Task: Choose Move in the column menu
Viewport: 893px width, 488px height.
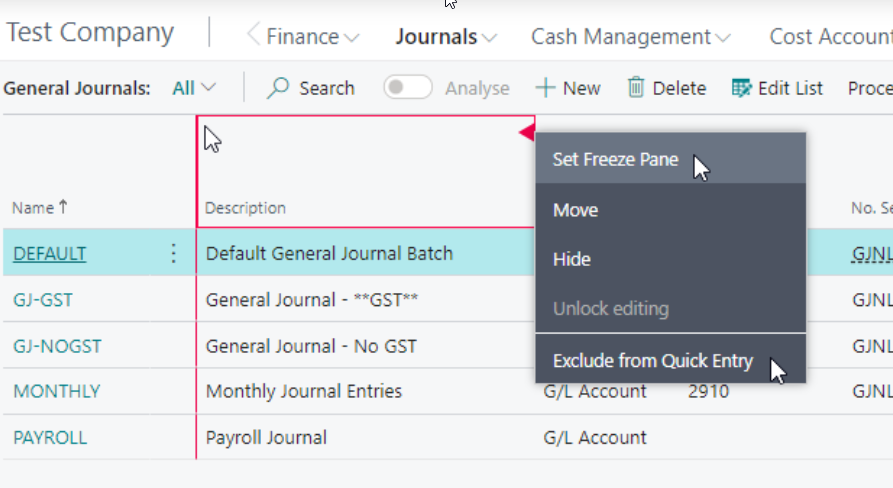Action: click(670, 210)
